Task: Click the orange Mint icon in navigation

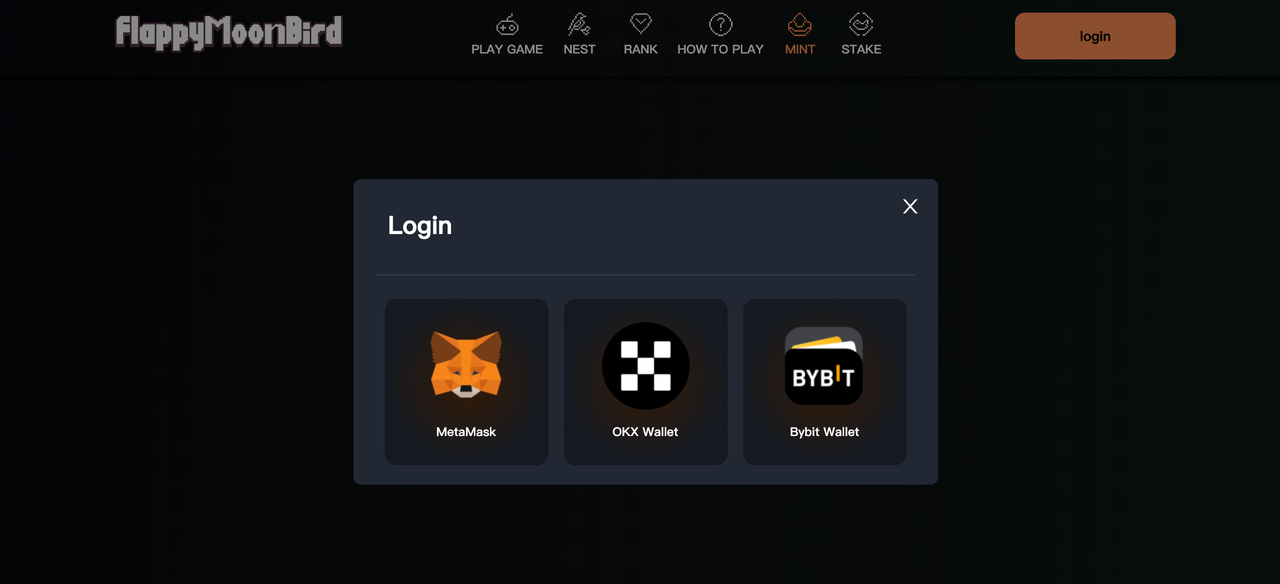Action: 800,23
